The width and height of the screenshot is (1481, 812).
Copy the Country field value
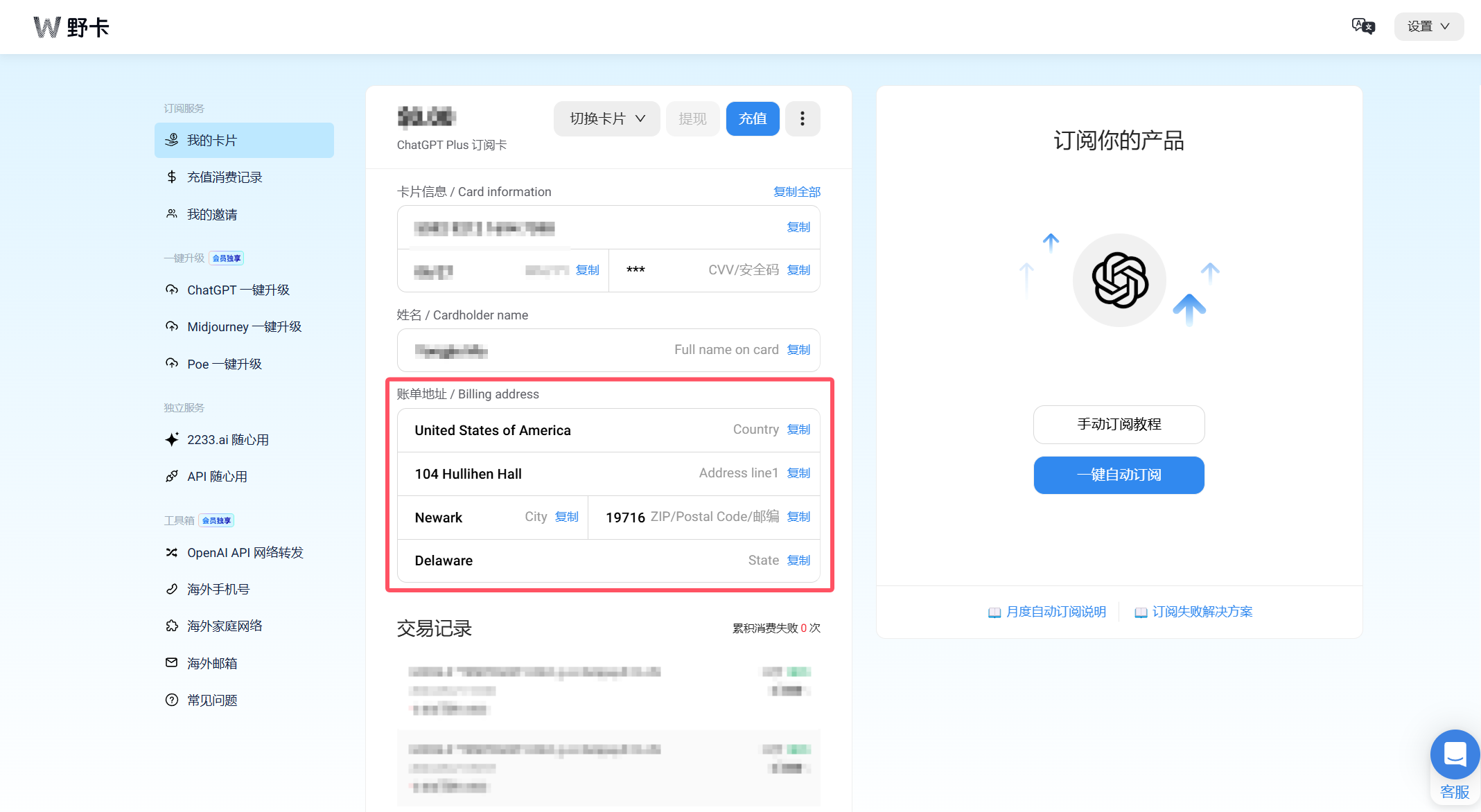798,430
